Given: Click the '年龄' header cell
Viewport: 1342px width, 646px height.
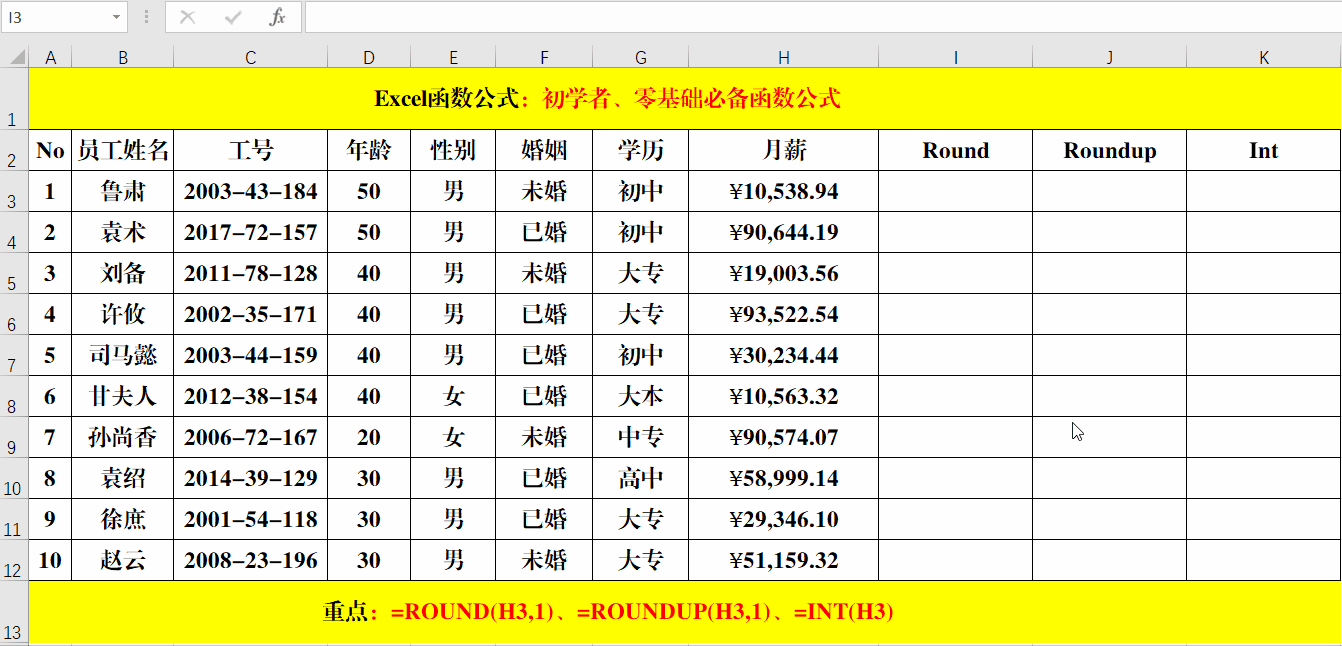Looking at the screenshot, I should [x=369, y=150].
